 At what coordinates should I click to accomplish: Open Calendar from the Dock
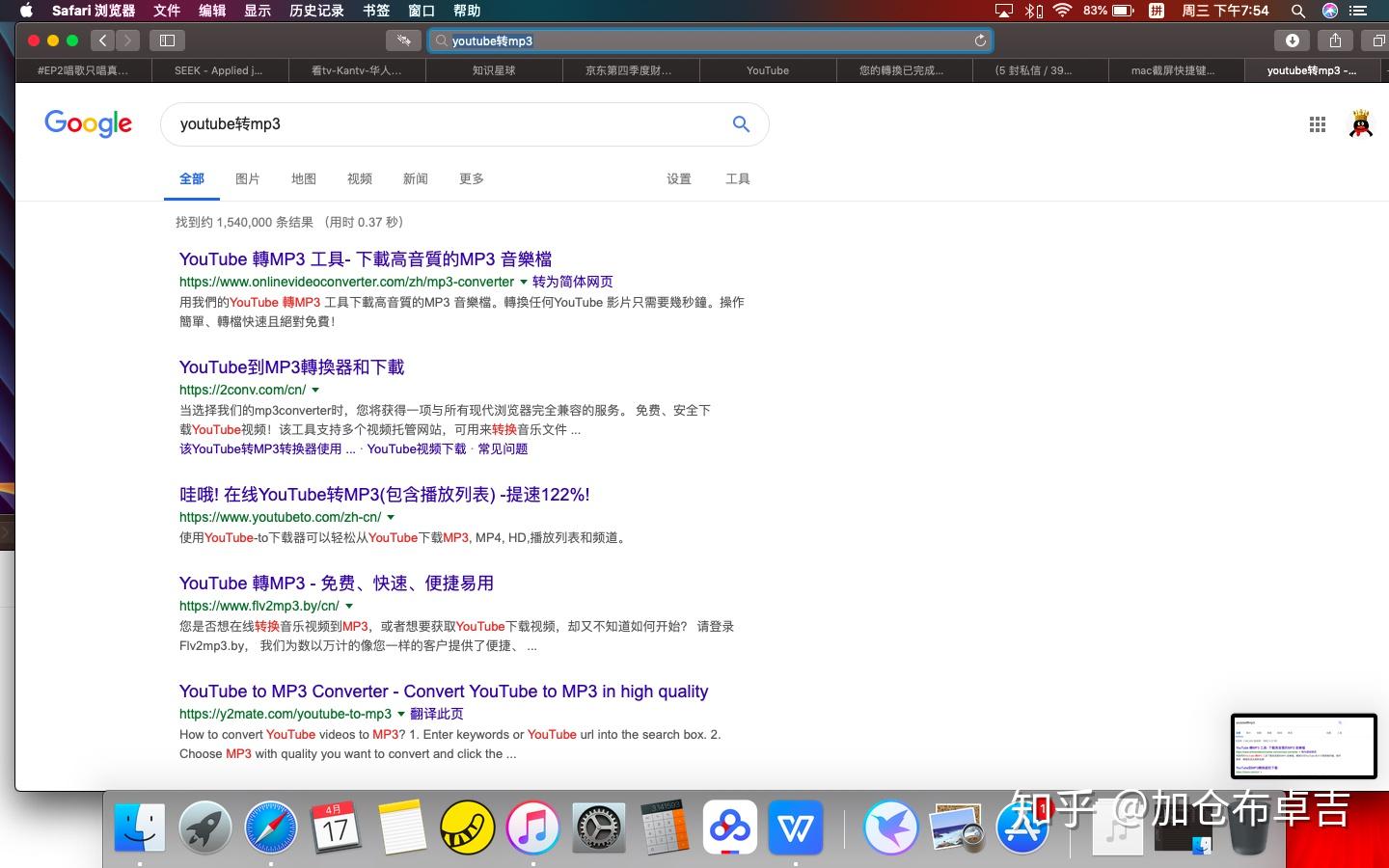click(x=336, y=827)
